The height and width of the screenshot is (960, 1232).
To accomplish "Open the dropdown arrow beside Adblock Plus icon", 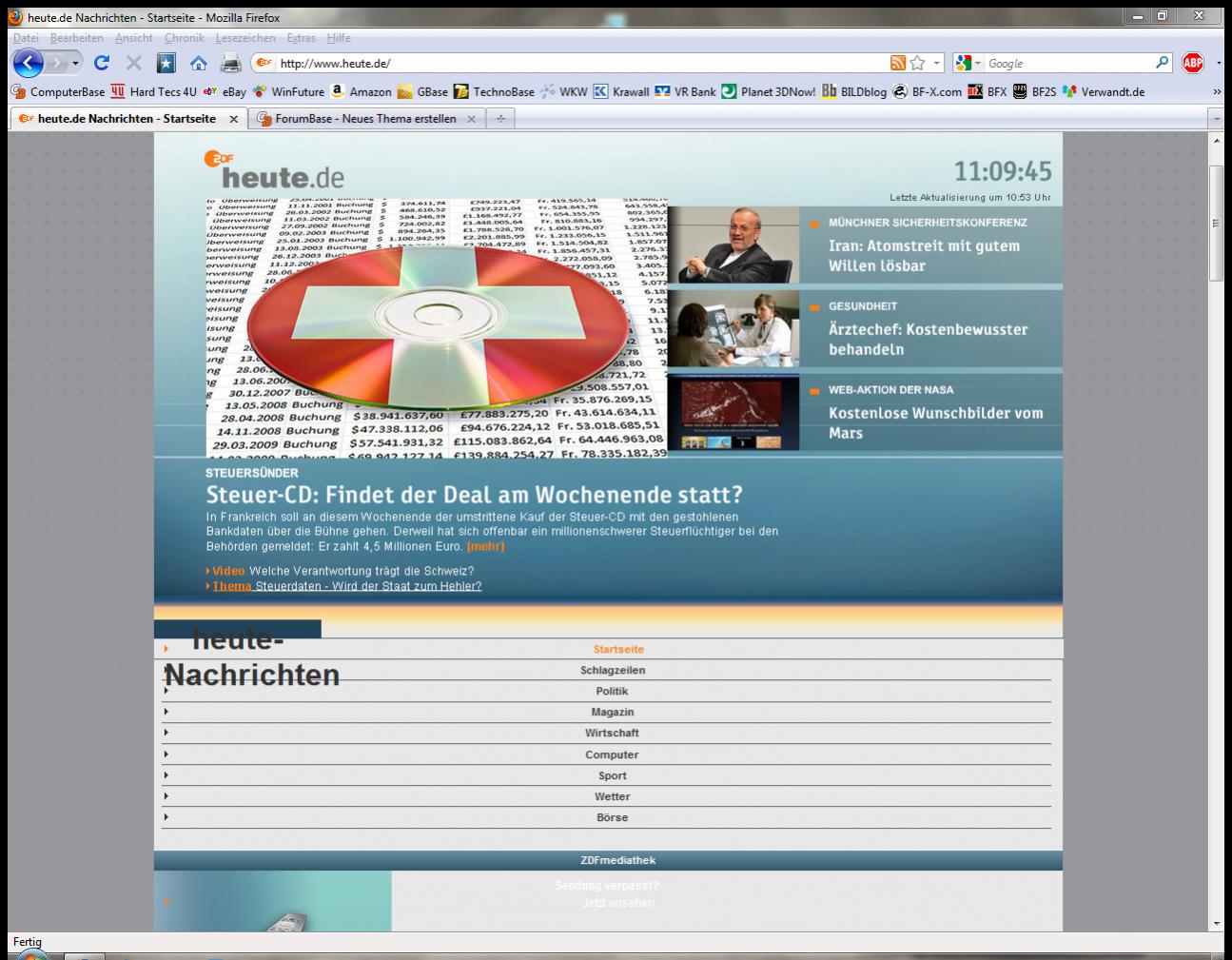I will [x=1220, y=64].
